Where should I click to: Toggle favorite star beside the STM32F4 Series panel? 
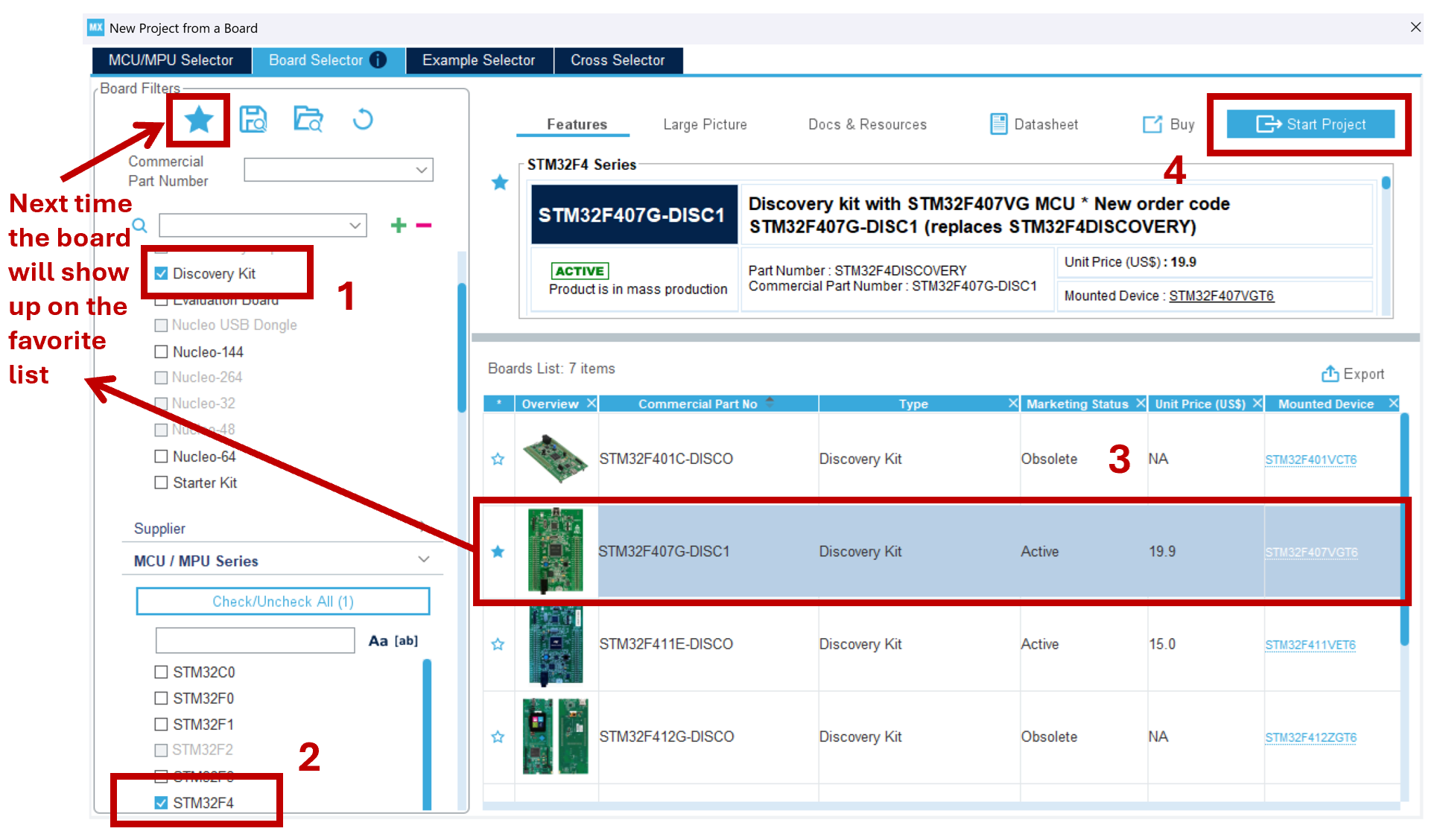click(500, 182)
